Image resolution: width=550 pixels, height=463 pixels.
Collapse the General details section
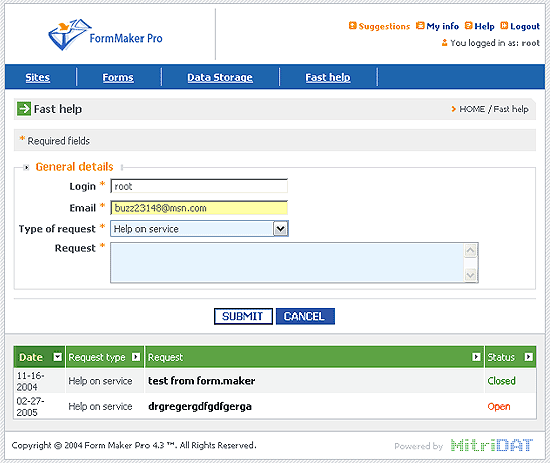point(26,167)
